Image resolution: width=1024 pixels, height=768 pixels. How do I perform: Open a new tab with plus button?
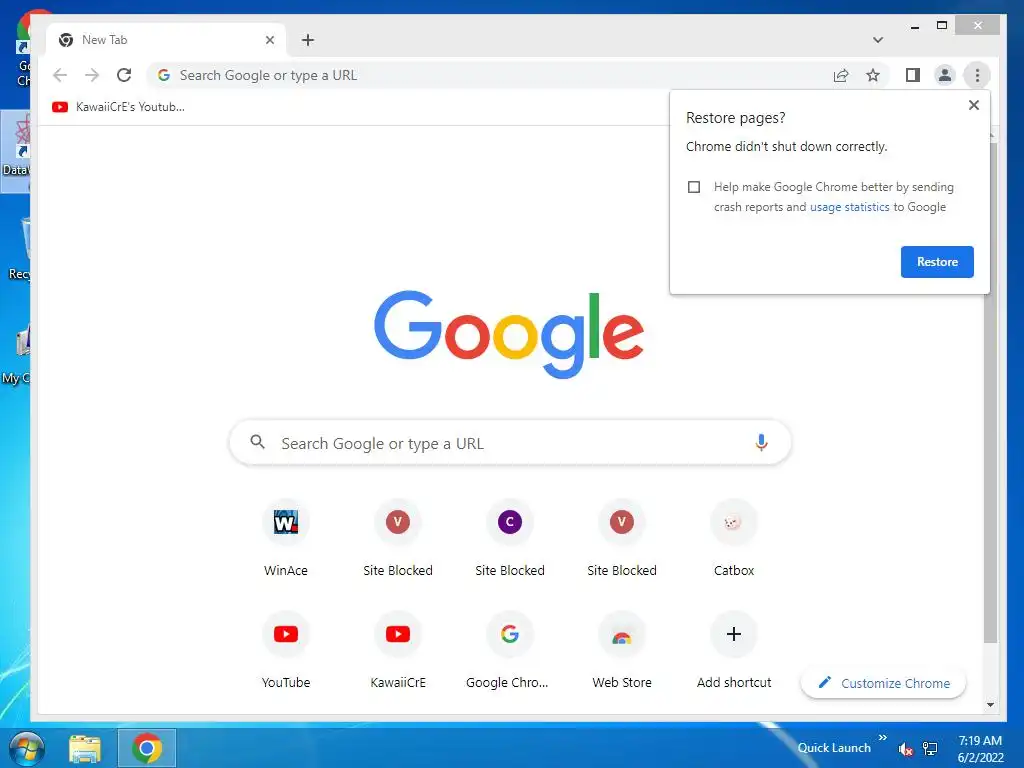point(308,40)
